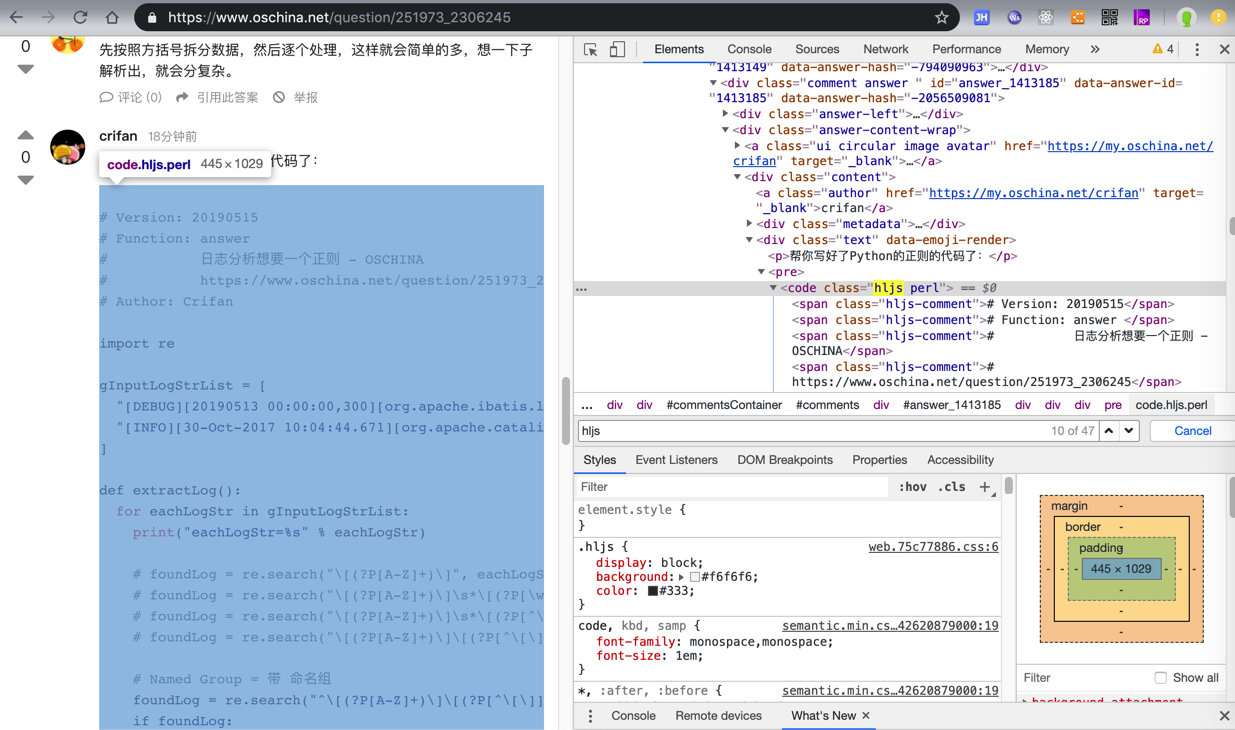Collapse the code hljs perl node
This screenshot has height=730, width=1235.
coord(774,288)
